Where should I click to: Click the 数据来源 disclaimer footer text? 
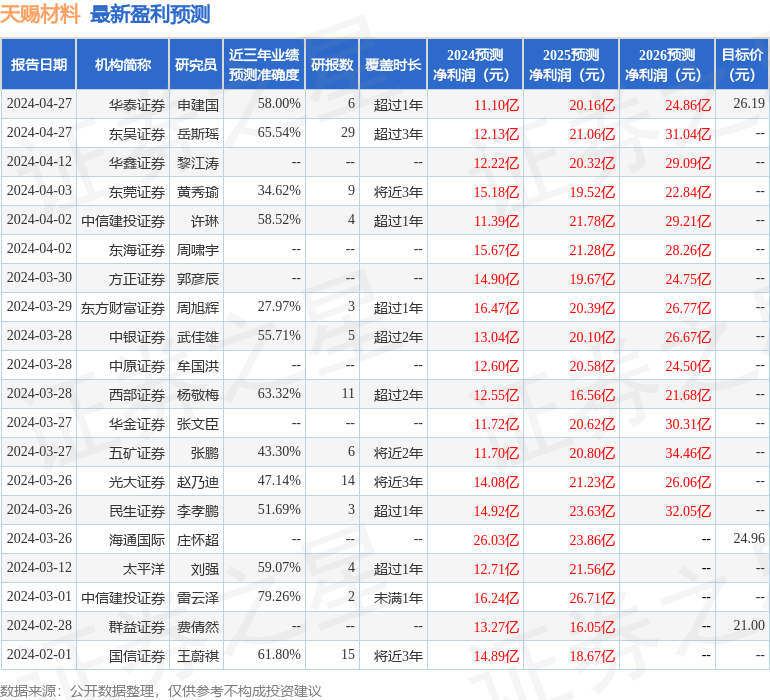(161, 691)
